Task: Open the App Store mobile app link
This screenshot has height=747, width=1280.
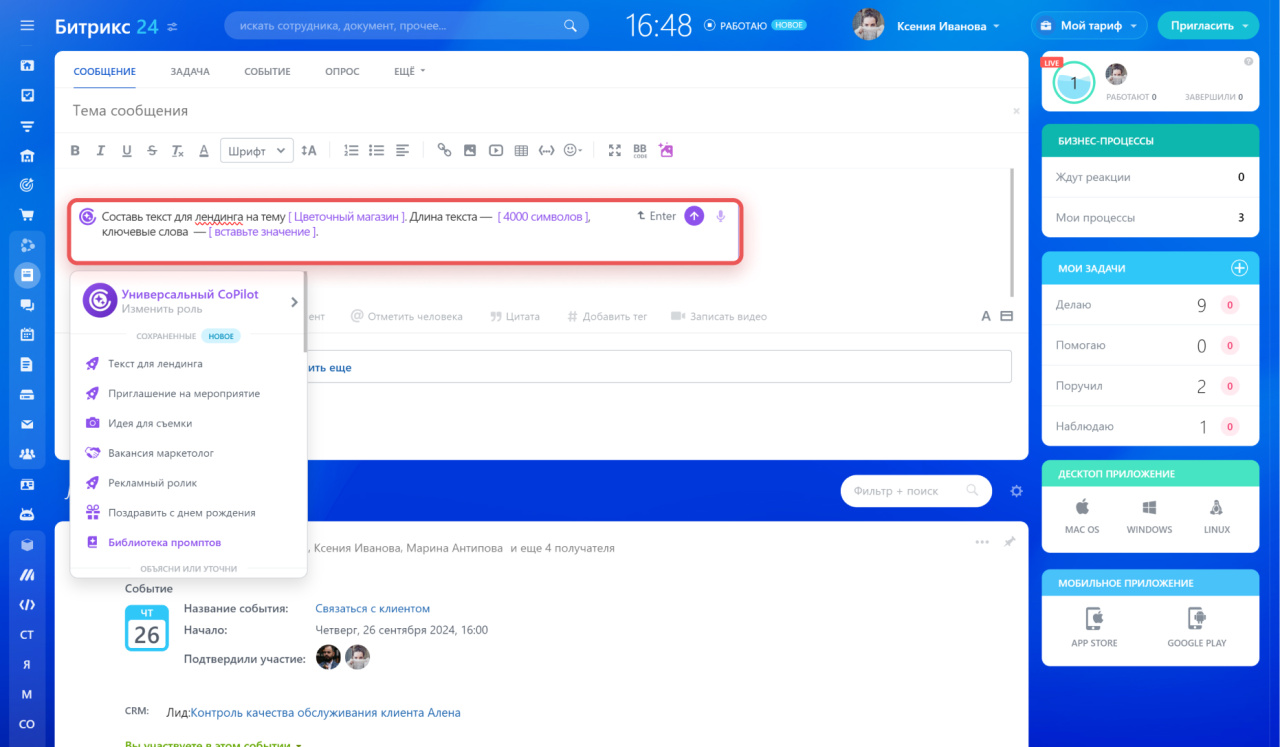Action: (1094, 627)
